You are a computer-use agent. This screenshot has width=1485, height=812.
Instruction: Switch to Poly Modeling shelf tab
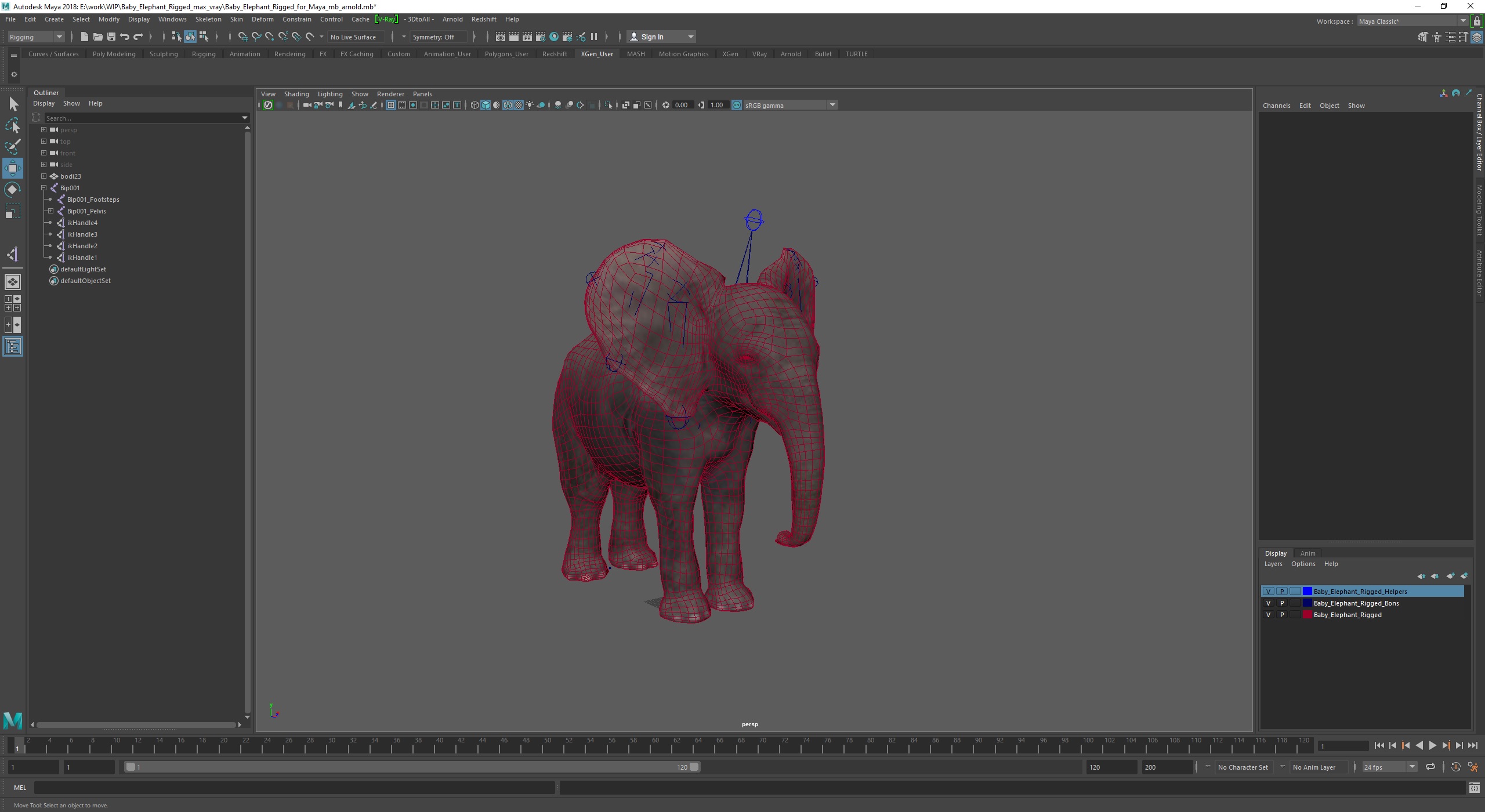114,54
